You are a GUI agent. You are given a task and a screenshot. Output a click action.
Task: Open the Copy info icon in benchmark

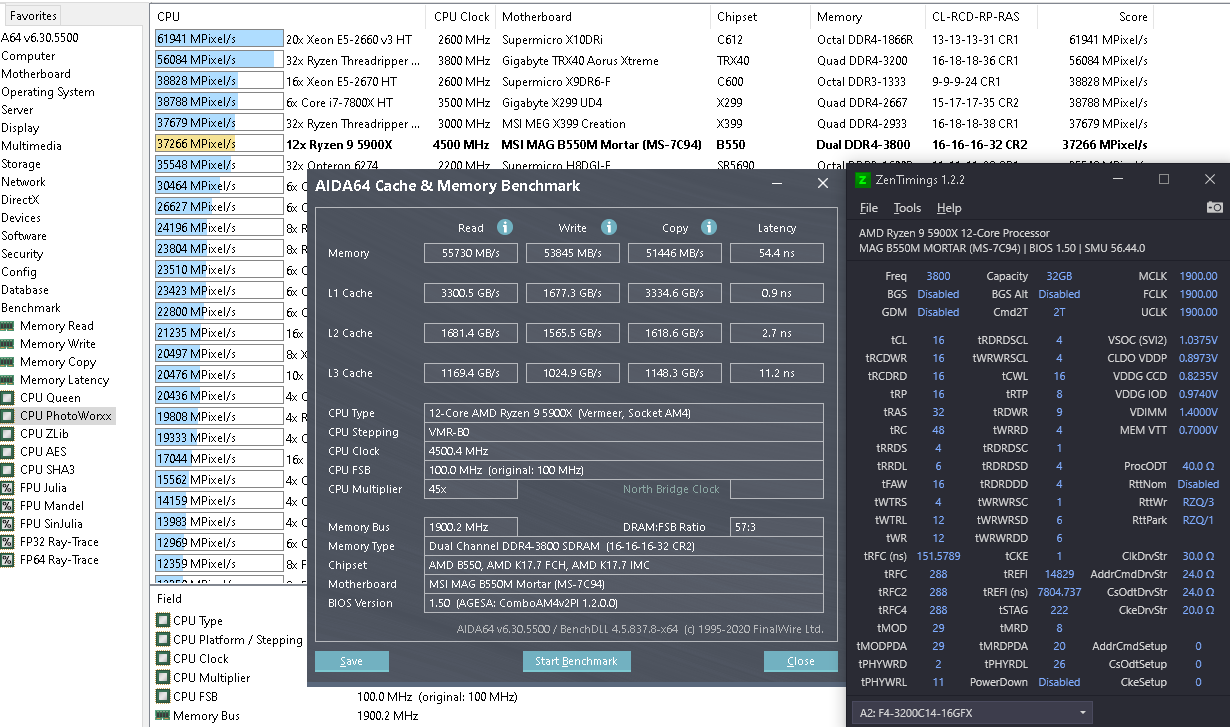click(708, 227)
